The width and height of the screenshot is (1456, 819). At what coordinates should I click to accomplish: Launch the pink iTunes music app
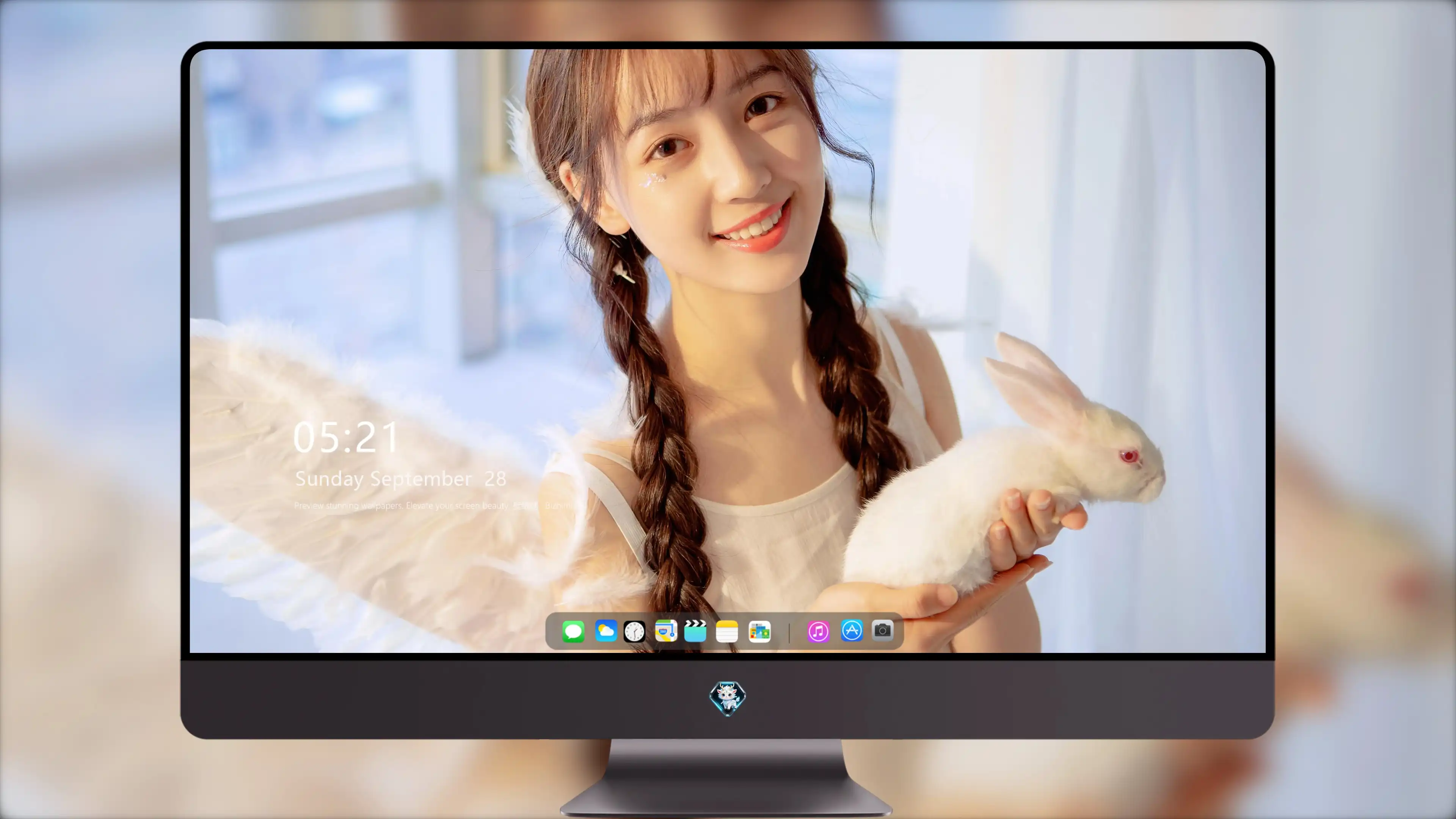818,631
